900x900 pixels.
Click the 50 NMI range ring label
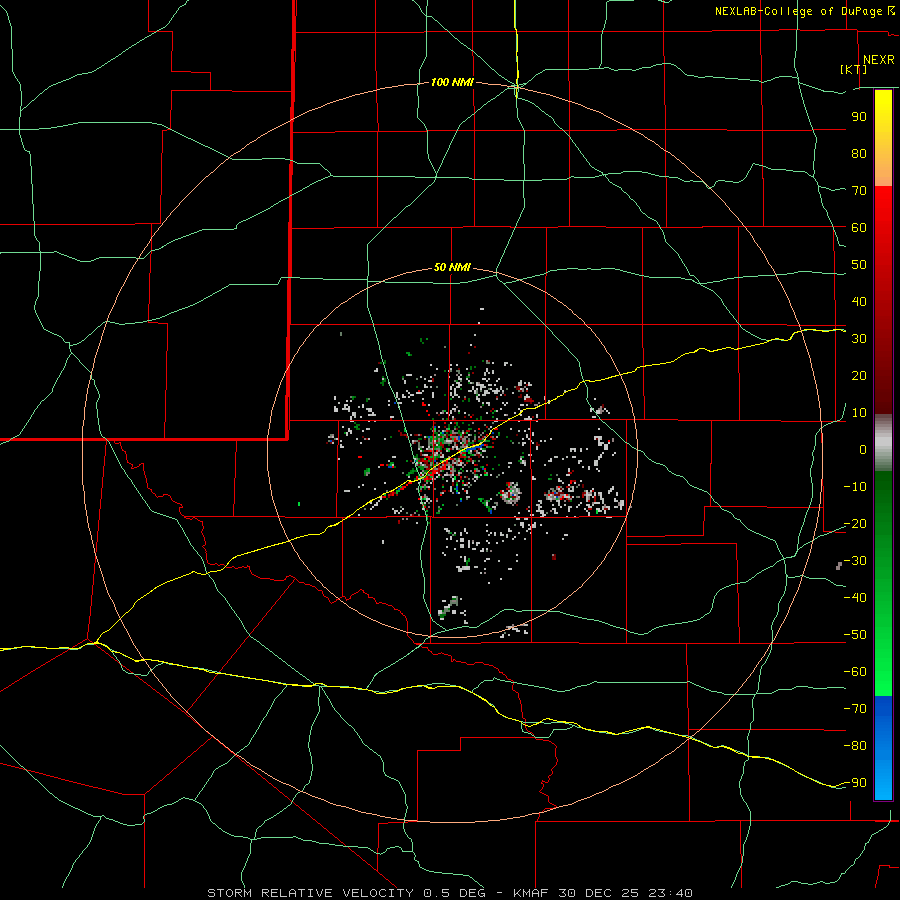click(x=452, y=267)
